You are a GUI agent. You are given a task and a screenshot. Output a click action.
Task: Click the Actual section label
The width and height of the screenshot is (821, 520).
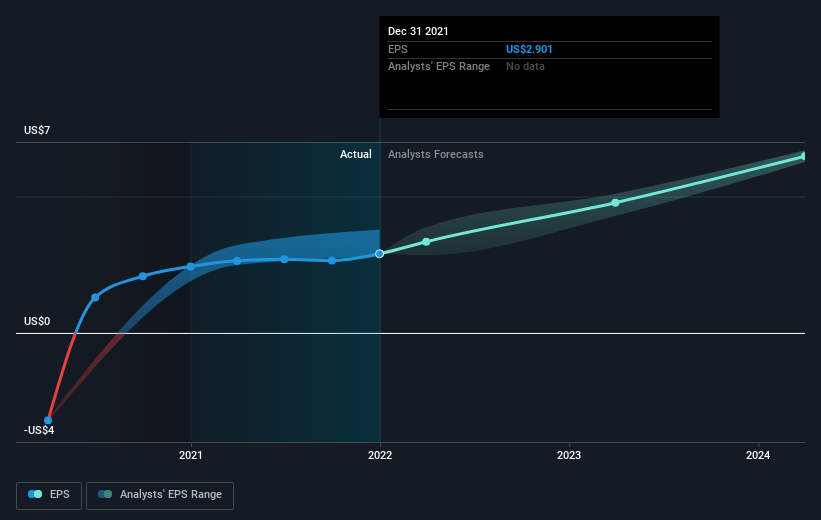tap(356, 154)
